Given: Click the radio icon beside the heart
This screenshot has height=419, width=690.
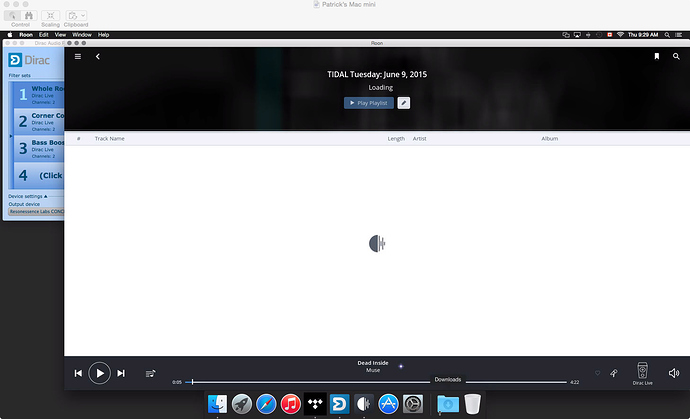Looking at the screenshot, I should (x=614, y=373).
